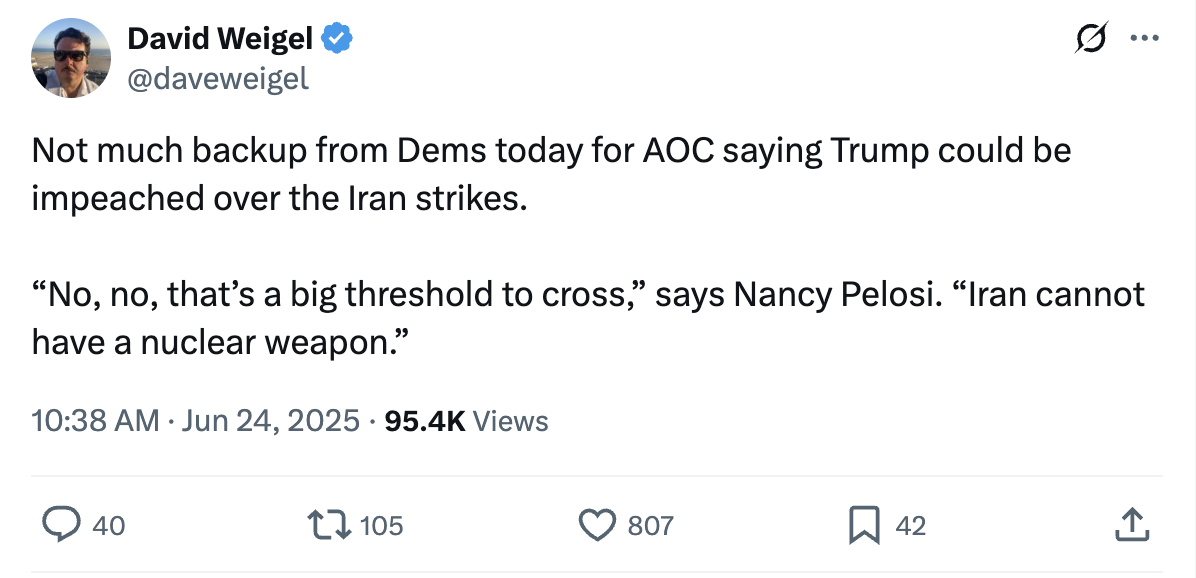Repost the tweet with the retweet icon
Screen dimensions: 1196x578
332,524
